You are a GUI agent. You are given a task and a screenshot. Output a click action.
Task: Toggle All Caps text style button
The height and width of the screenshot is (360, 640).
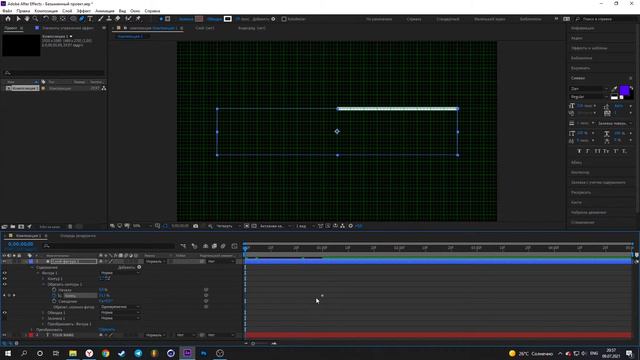click(597, 151)
